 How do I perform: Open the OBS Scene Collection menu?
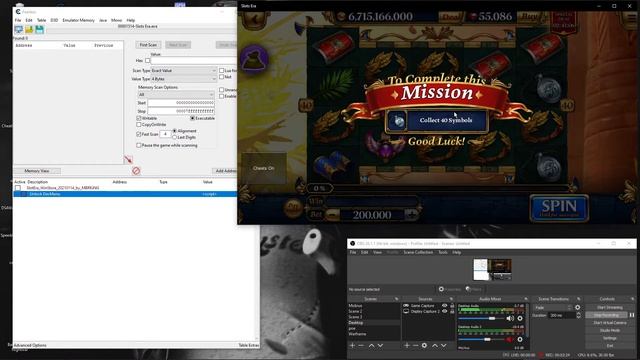[x=418, y=252]
